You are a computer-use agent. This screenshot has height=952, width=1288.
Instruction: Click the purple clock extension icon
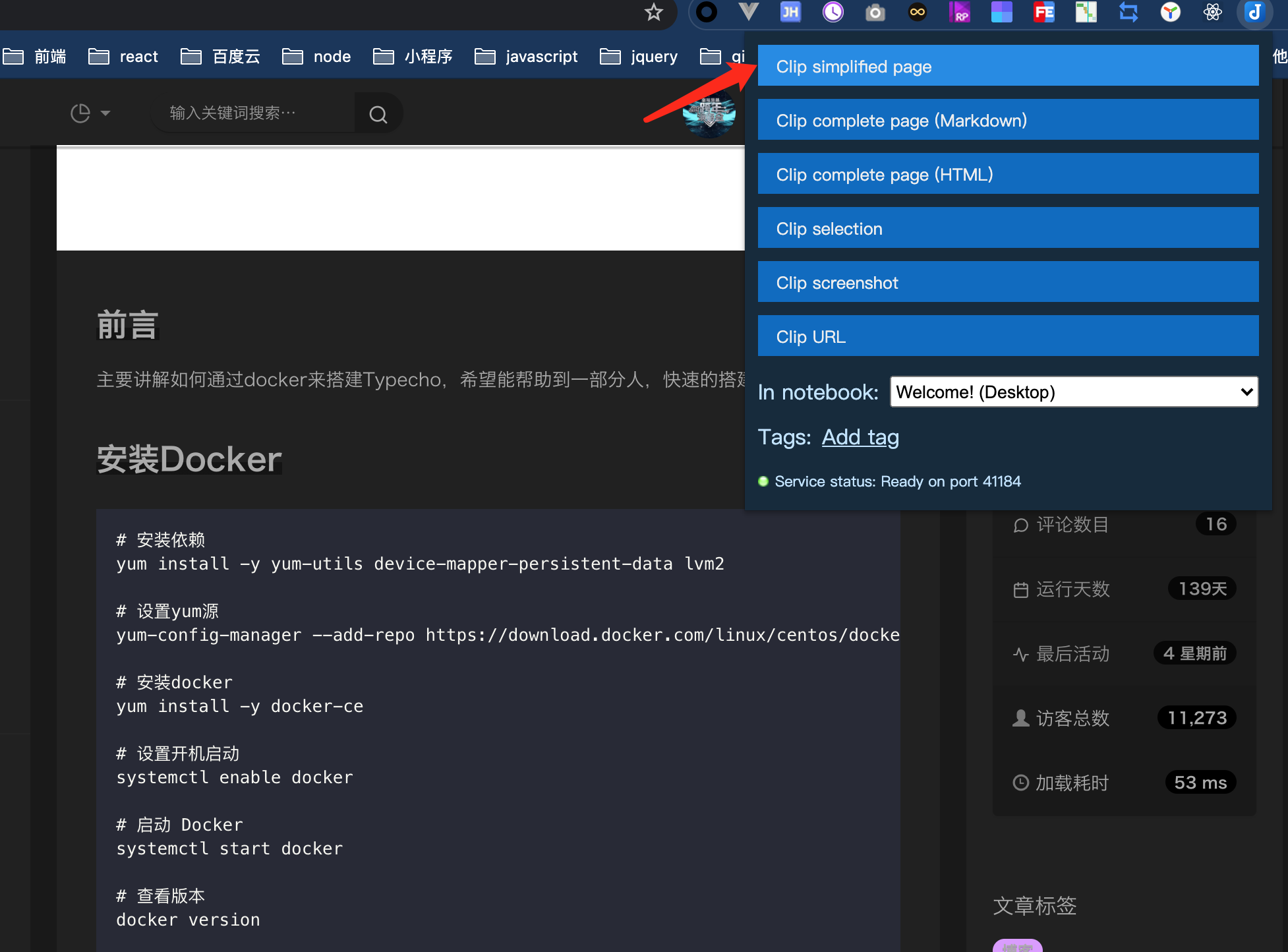point(833,12)
